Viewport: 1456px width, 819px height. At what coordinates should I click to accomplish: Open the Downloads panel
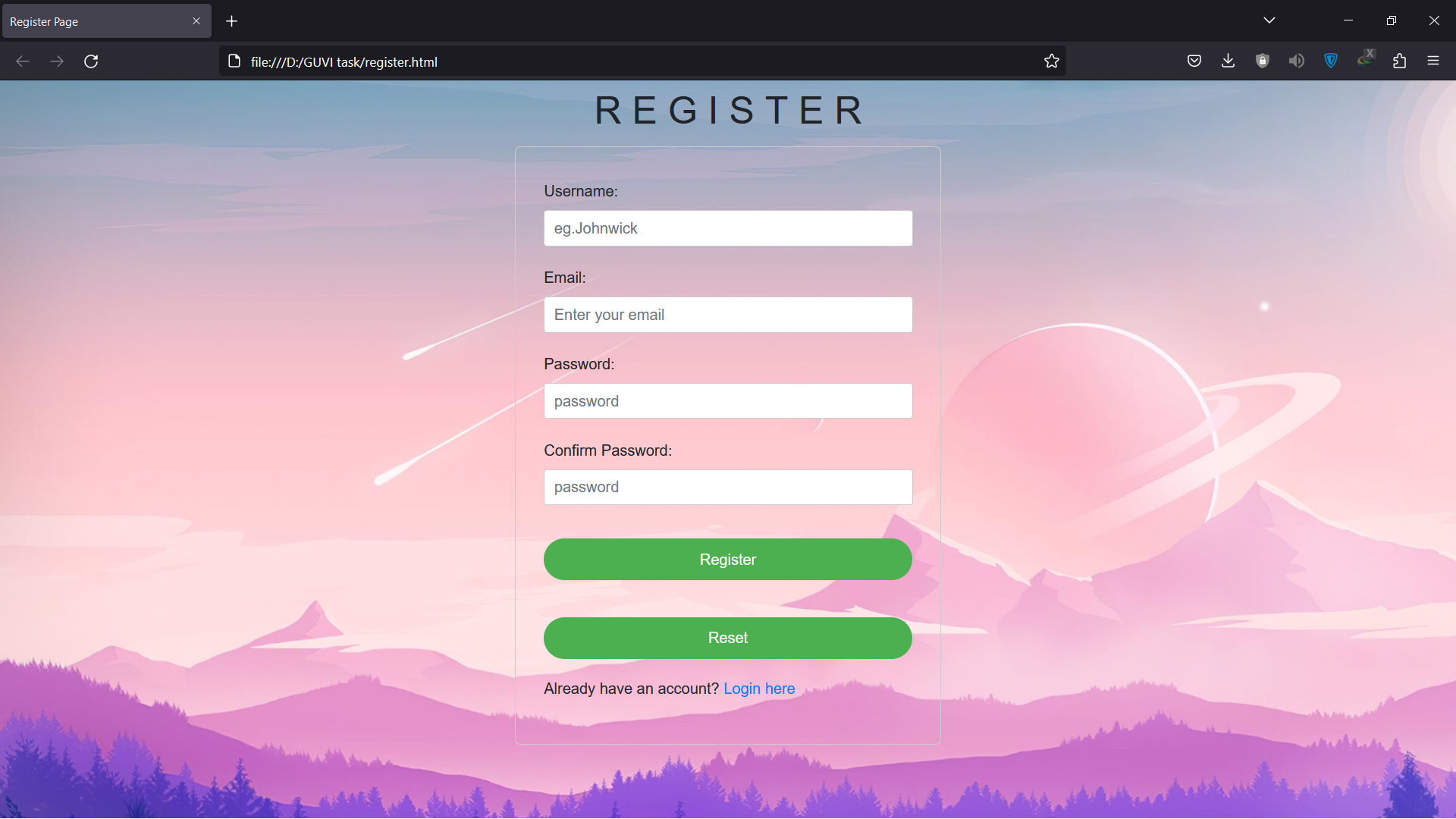(1228, 61)
